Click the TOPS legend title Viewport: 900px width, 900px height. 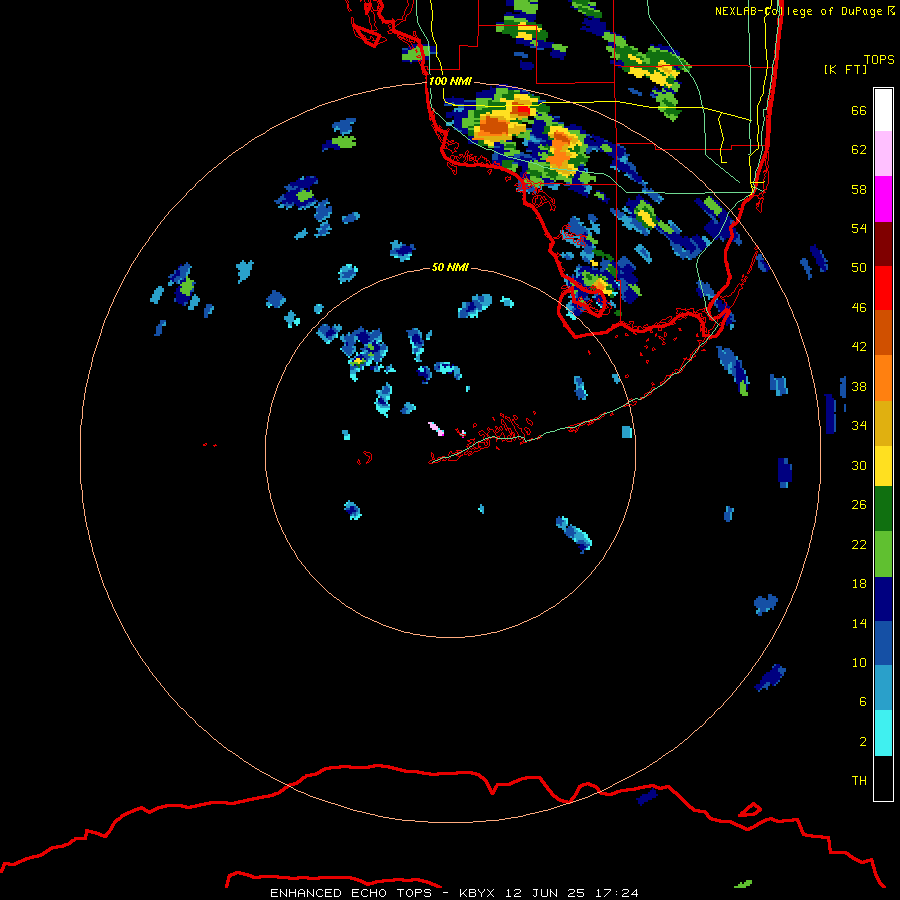[x=879, y=59]
